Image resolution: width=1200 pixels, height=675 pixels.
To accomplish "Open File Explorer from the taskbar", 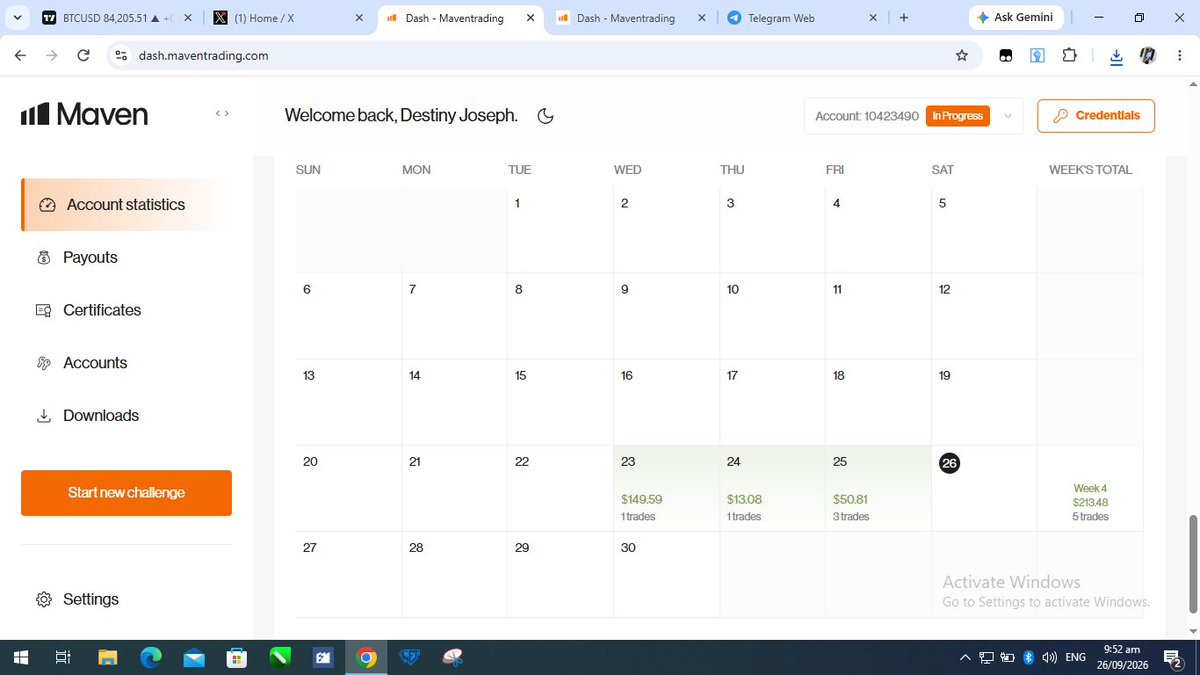I will pos(108,658).
